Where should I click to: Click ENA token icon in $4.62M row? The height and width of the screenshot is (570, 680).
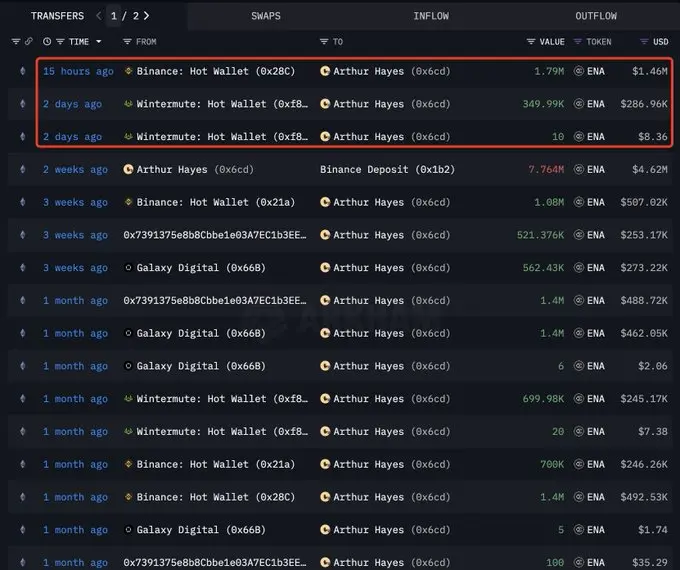(579, 169)
